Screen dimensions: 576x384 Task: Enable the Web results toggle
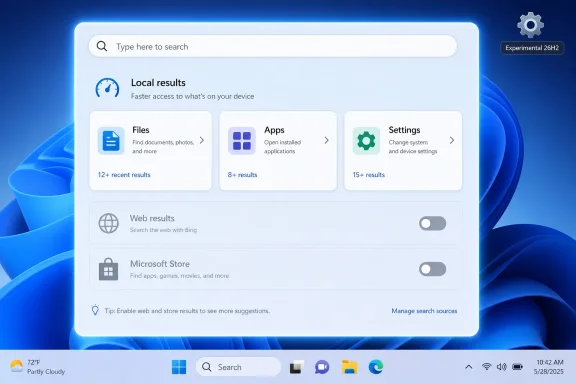click(432, 223)
